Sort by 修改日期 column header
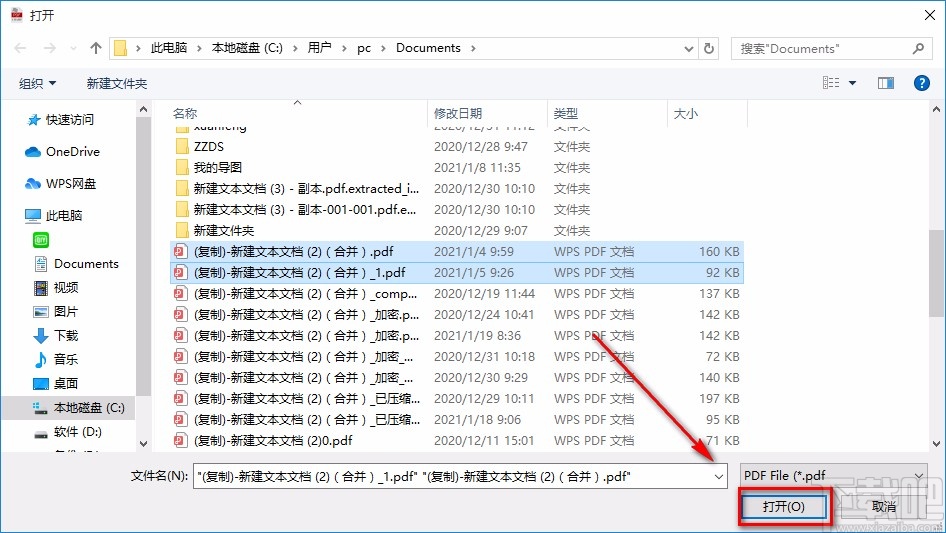 458,113
